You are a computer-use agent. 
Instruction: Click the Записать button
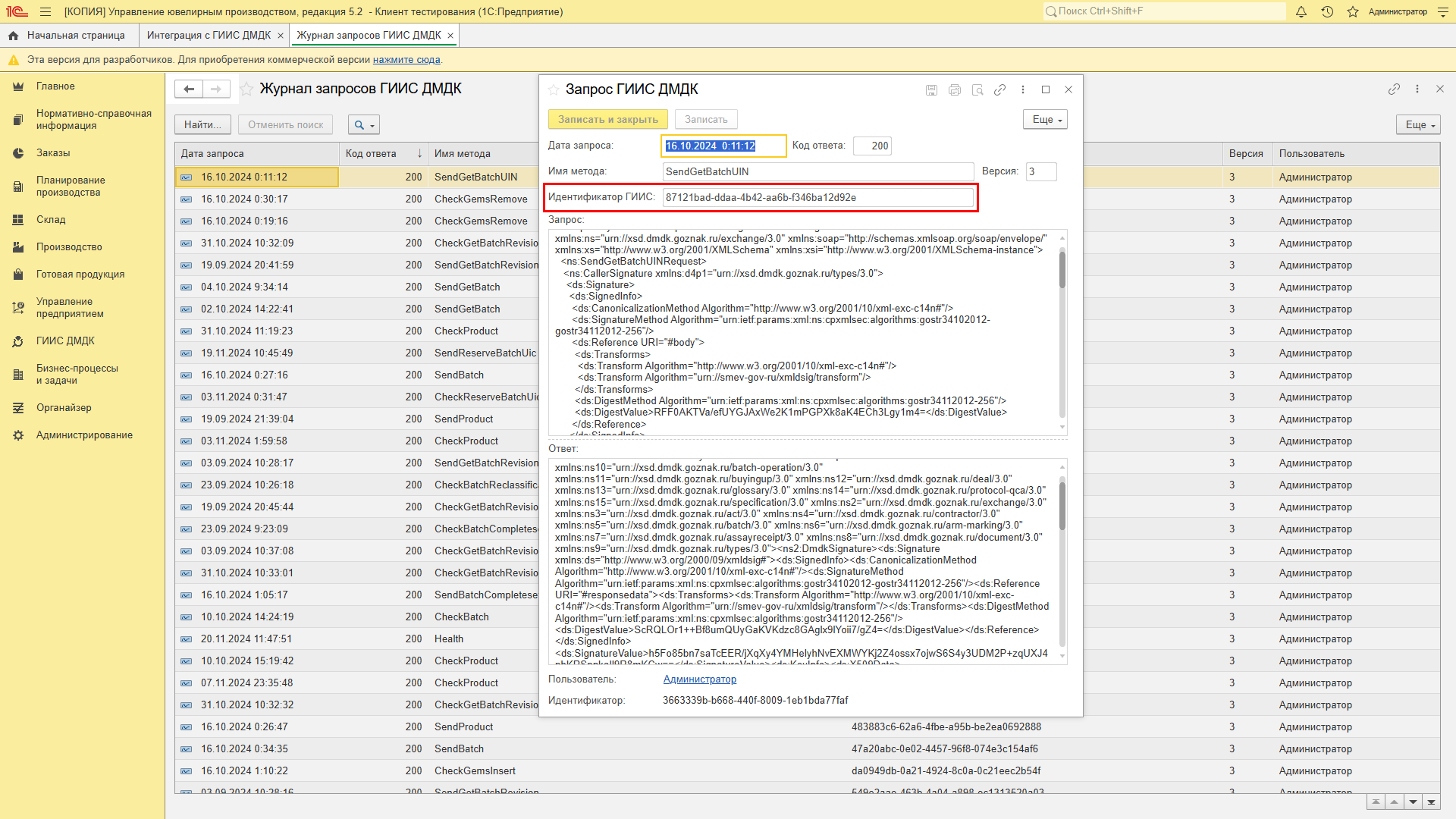706,119
